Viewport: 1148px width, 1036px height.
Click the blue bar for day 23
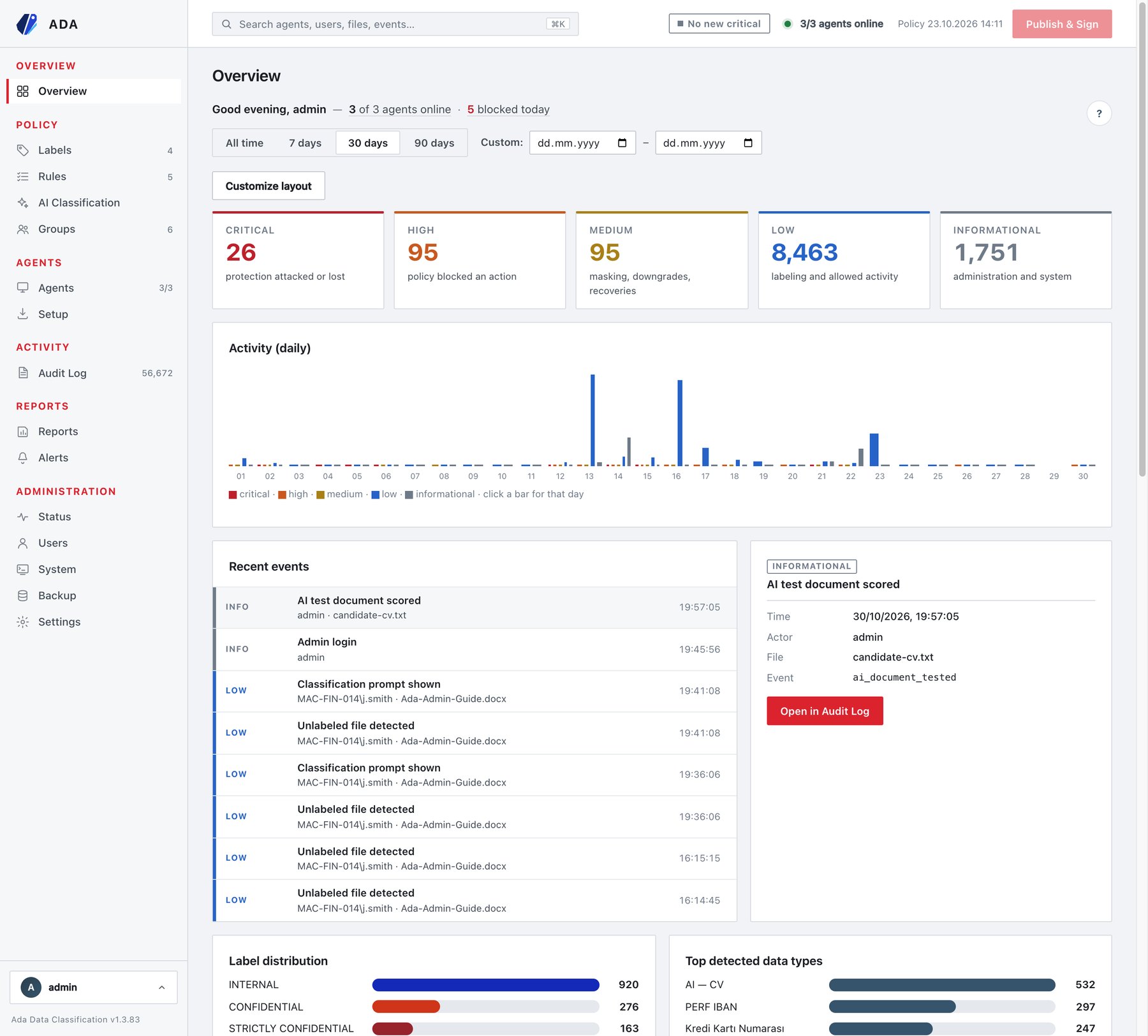[x=874, y=450]
